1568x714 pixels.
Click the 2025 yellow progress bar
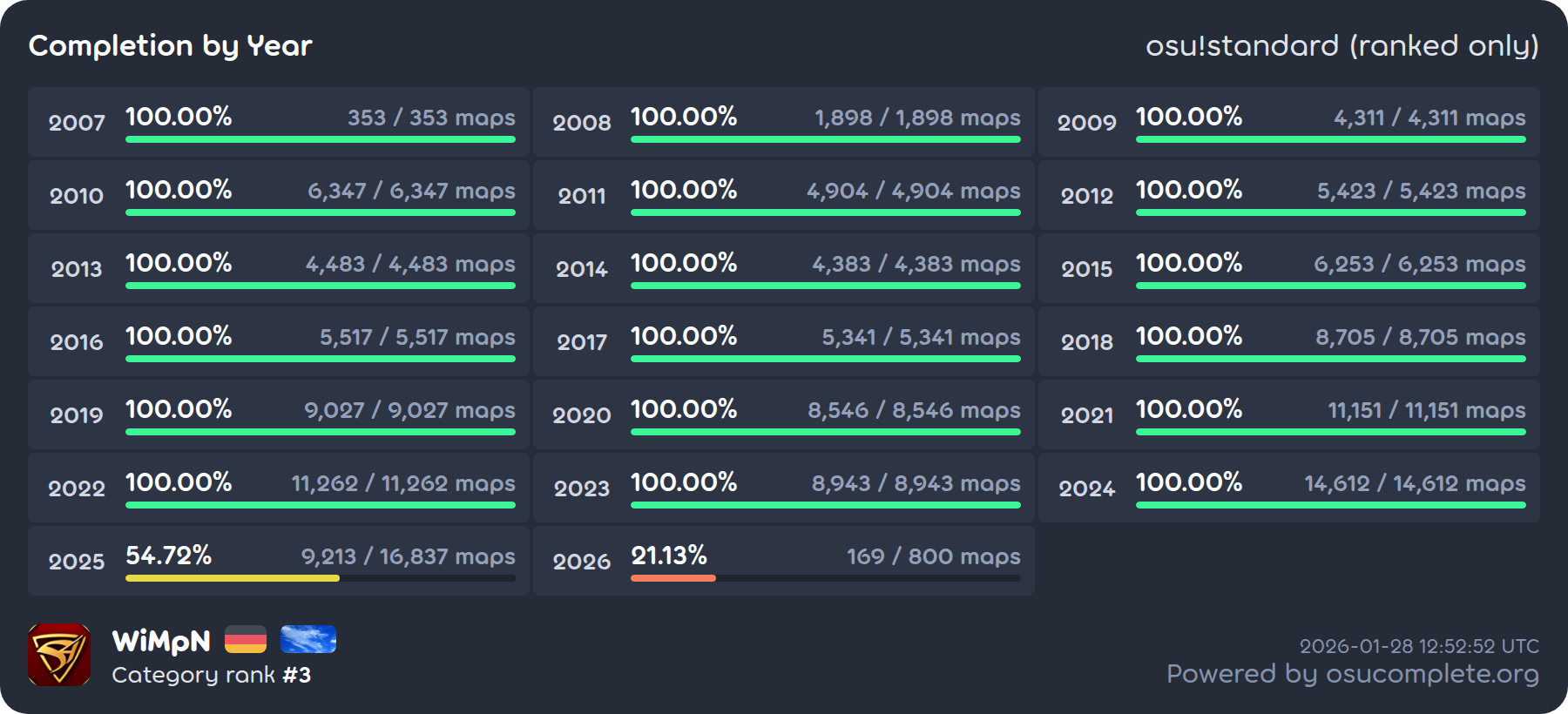pos(233,578)
